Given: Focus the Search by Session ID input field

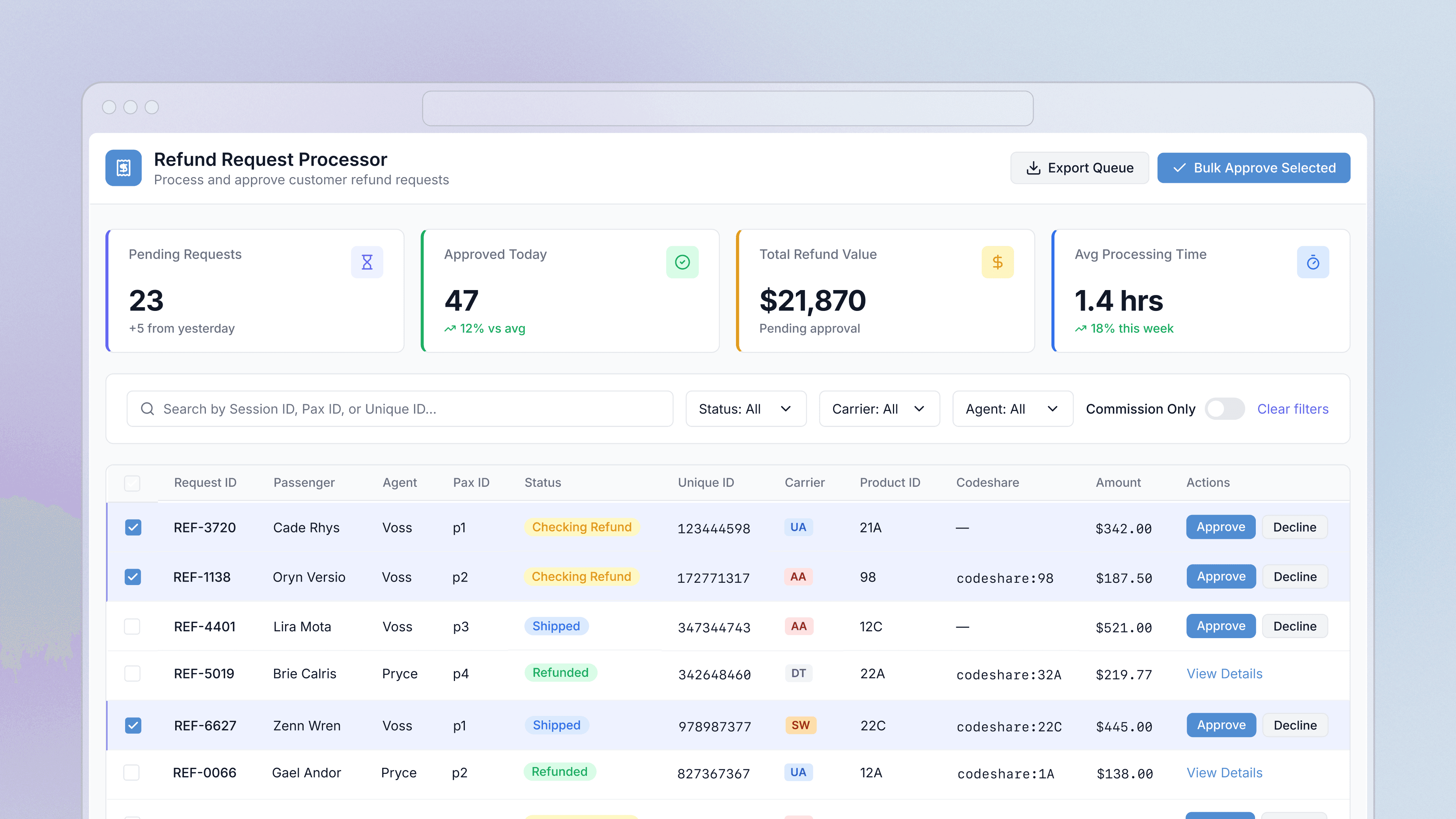Looking at the screenshot, I should point(400,409).
